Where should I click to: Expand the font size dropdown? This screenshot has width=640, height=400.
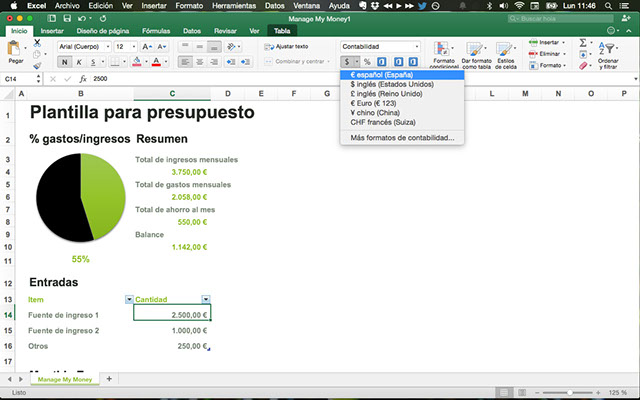(x=133, y=47)
